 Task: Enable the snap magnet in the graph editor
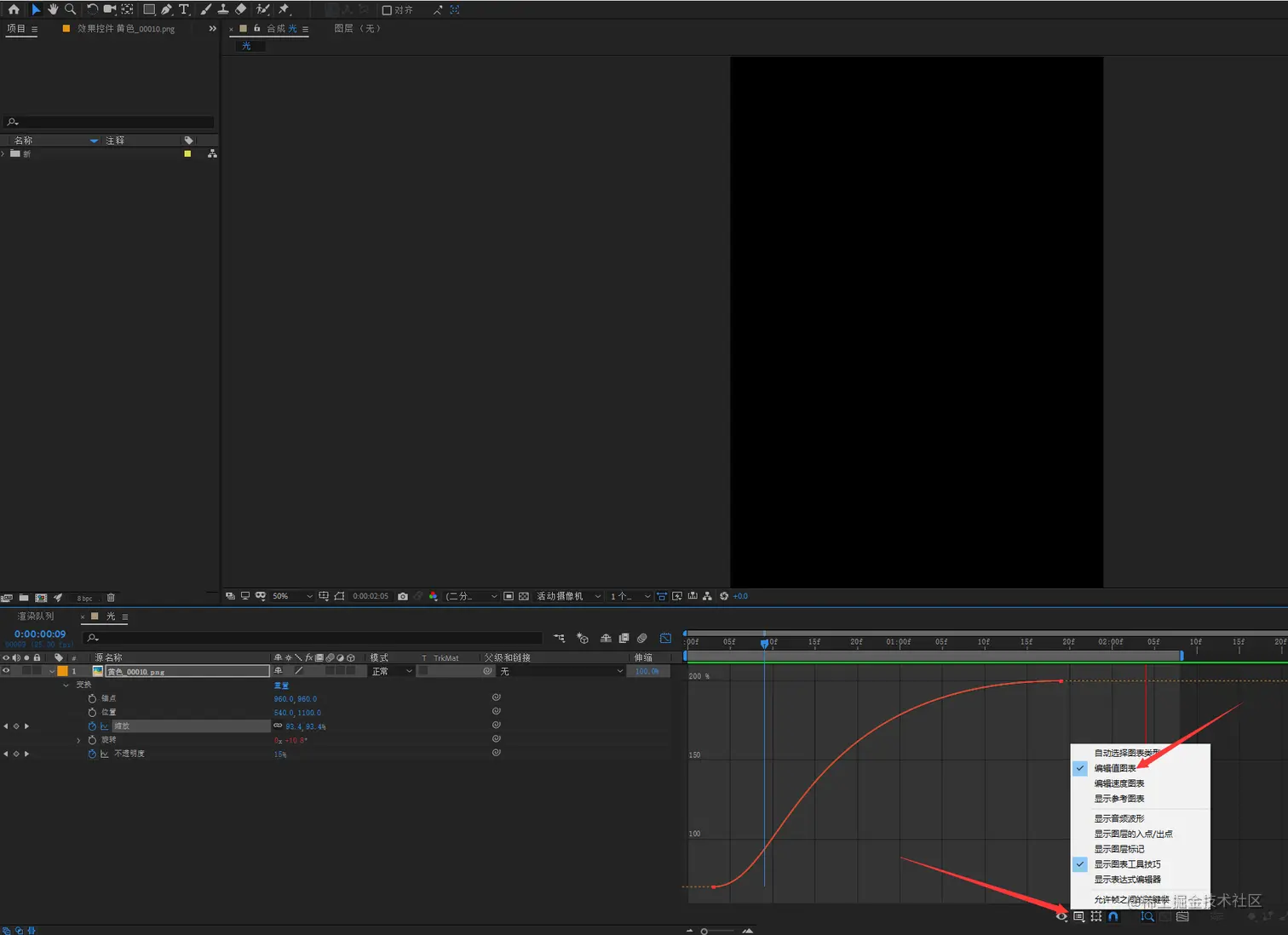[x=1113, y=917]
